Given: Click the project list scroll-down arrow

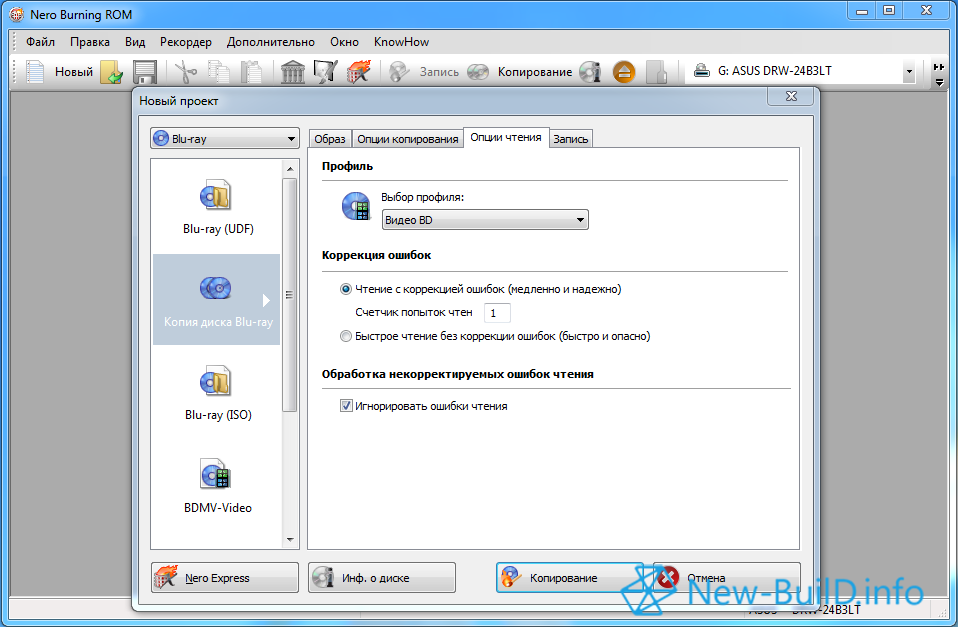Looking at the screenshot, I should point(290,540).
